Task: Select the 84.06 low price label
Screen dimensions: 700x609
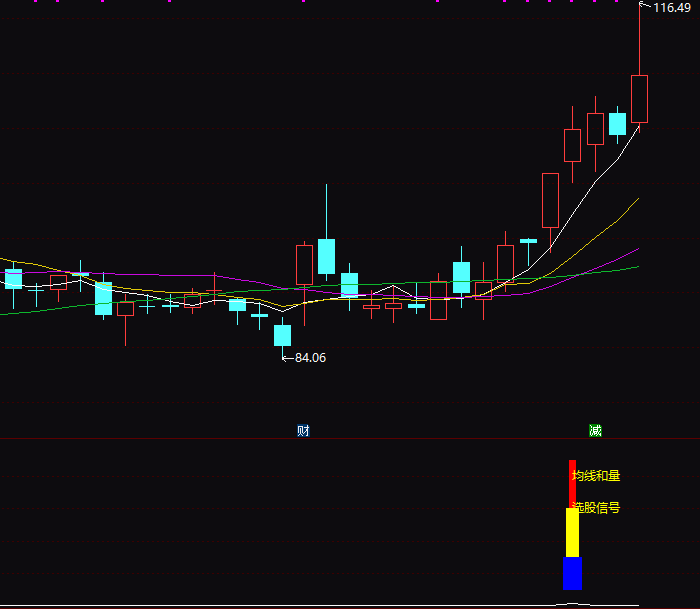Action: tap(310, 358)
